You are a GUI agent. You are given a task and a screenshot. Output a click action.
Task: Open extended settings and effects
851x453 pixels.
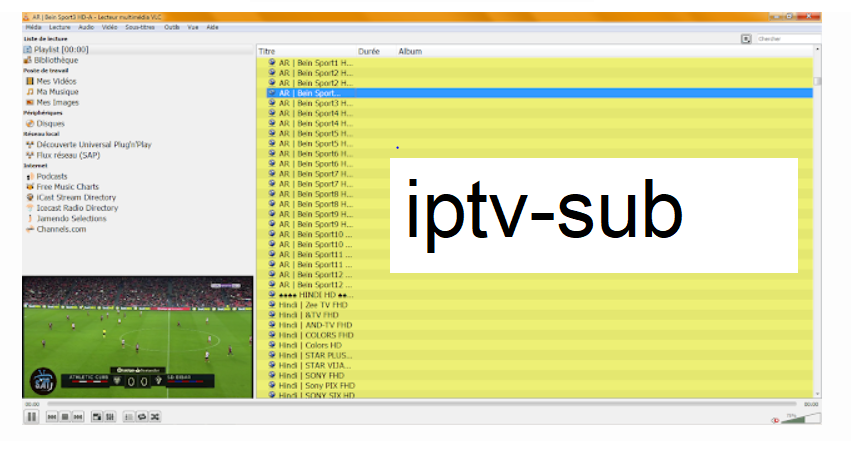click(x=110, y=417)
